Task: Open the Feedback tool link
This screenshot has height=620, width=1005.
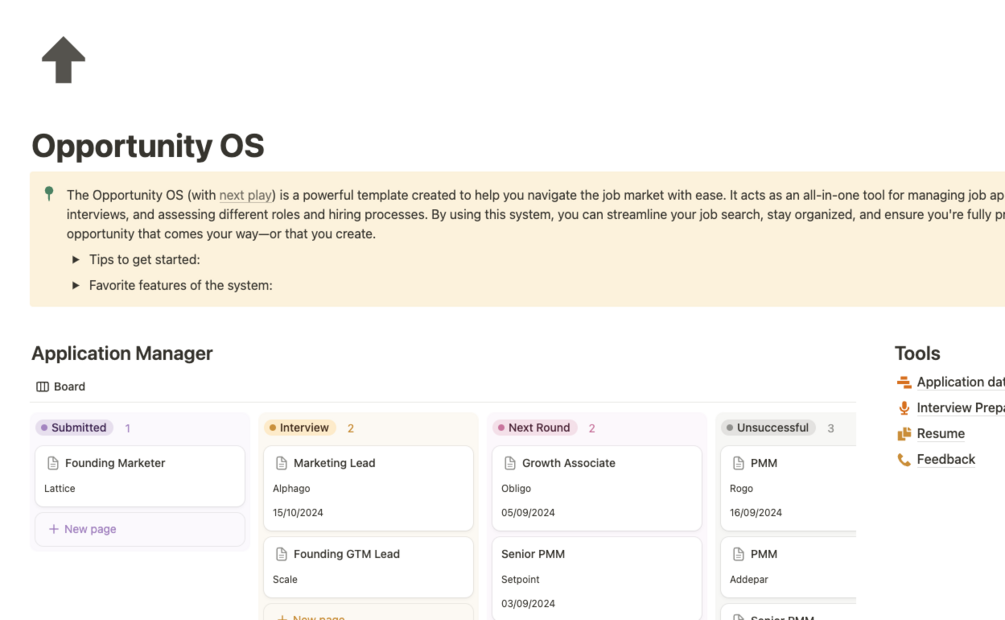Action: [x=945, y=460]
